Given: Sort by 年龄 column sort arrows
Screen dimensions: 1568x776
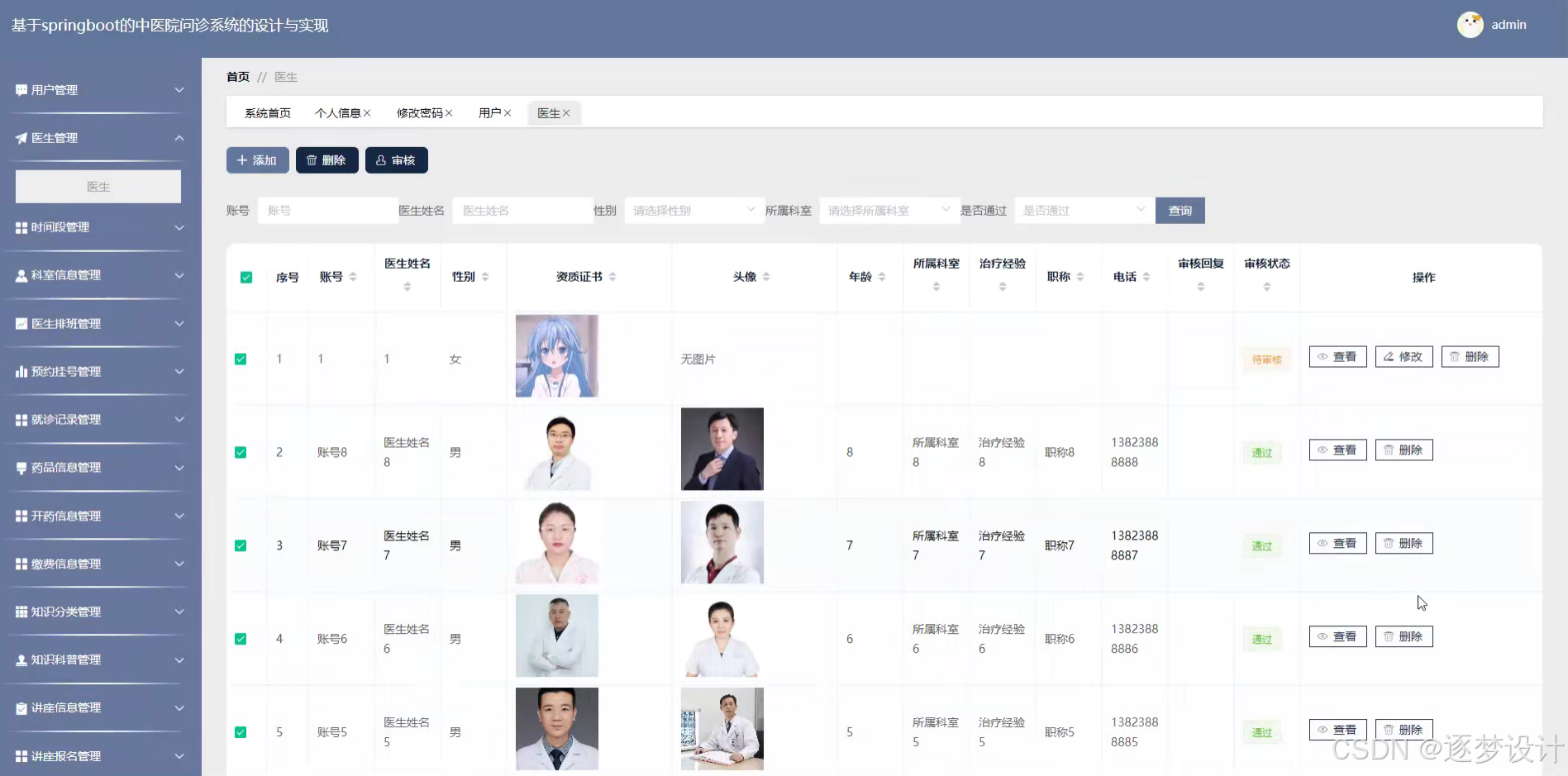Looking at the screenshot, I should 882,277.
